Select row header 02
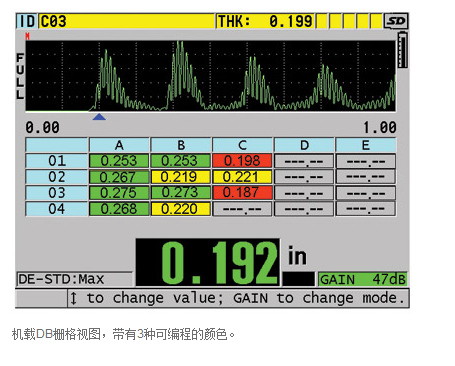This screenshot has width=455, height=366. click(x=57, y=177)
